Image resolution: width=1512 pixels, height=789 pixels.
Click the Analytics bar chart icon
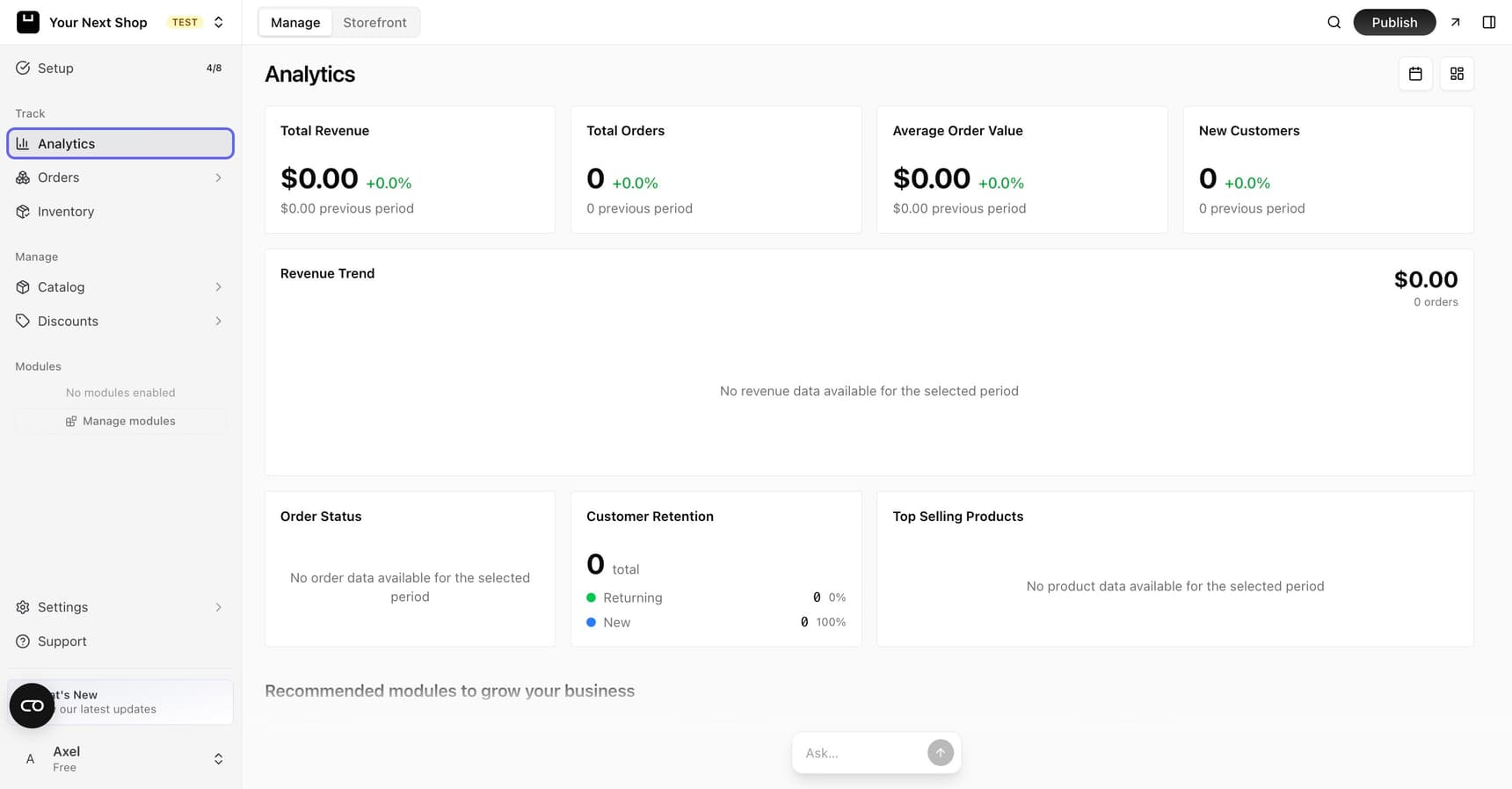coord(23,143)
